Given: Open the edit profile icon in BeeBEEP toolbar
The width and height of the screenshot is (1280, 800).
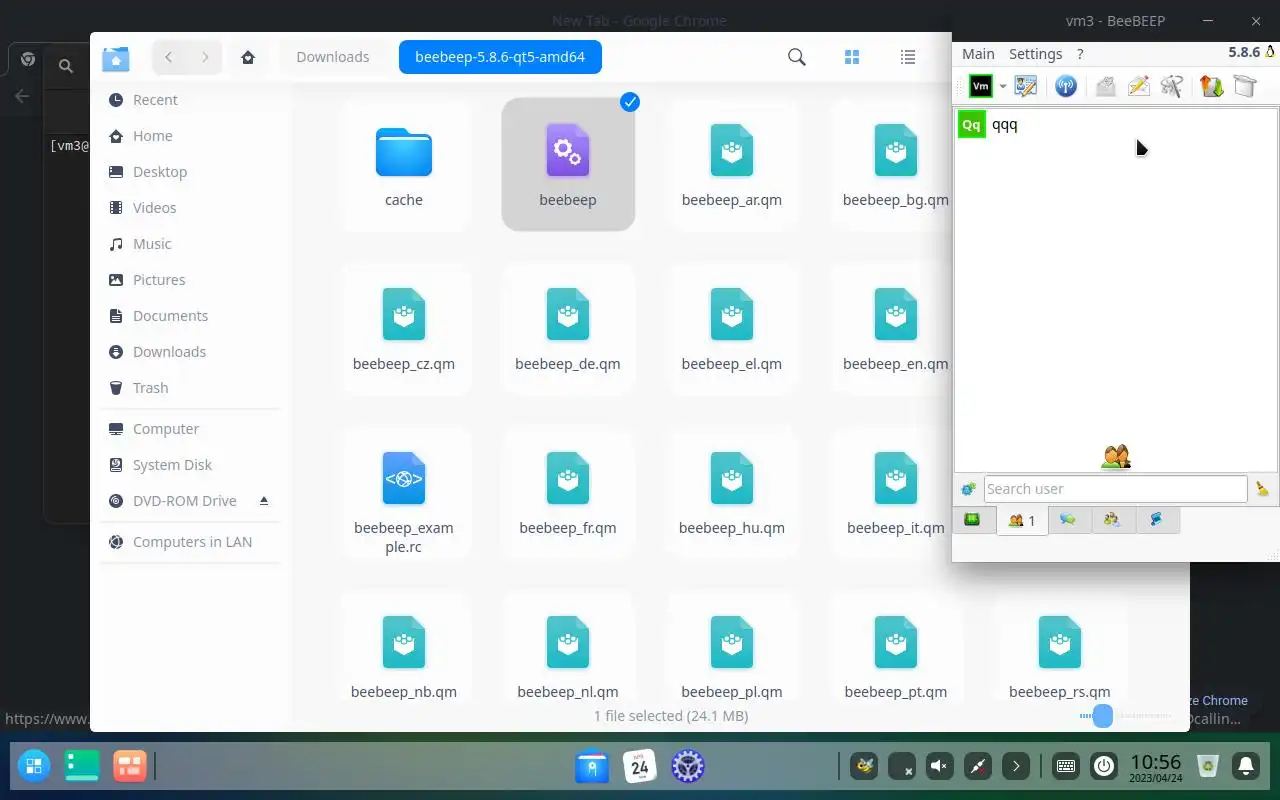Looking at the screenshot, I should point(1025,86).
